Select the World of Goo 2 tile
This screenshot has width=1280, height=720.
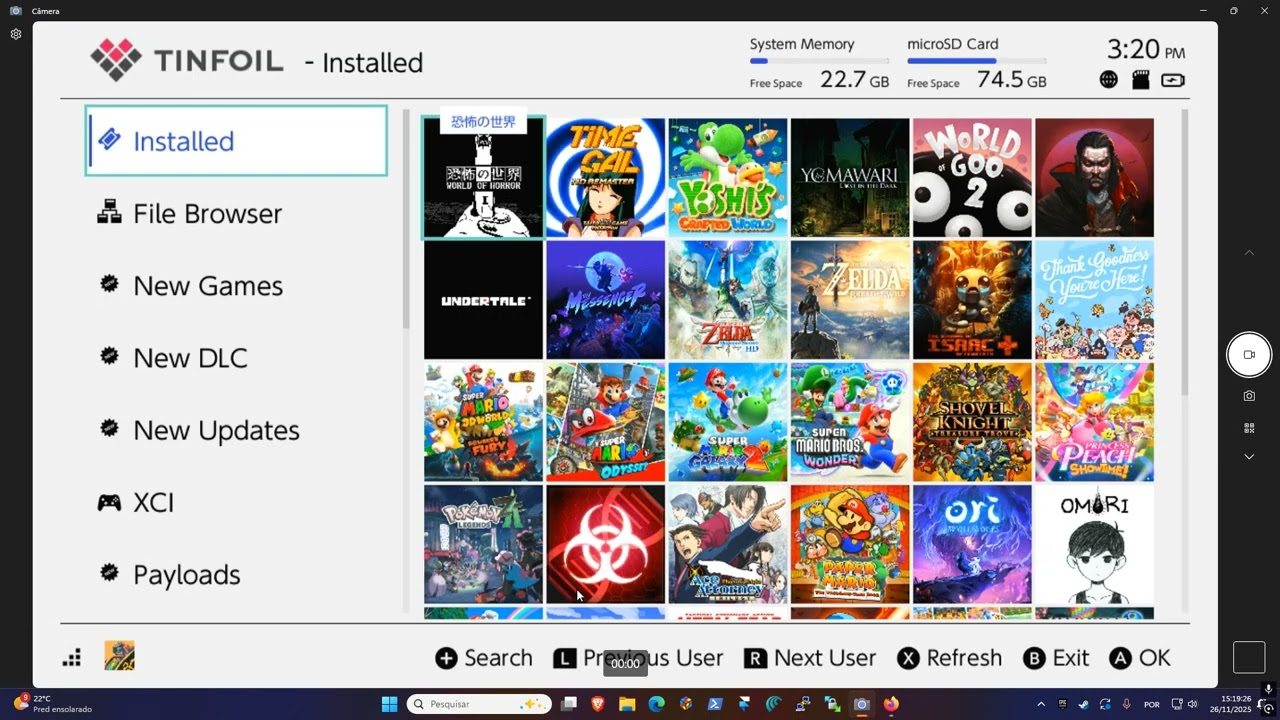click(972, 177)
